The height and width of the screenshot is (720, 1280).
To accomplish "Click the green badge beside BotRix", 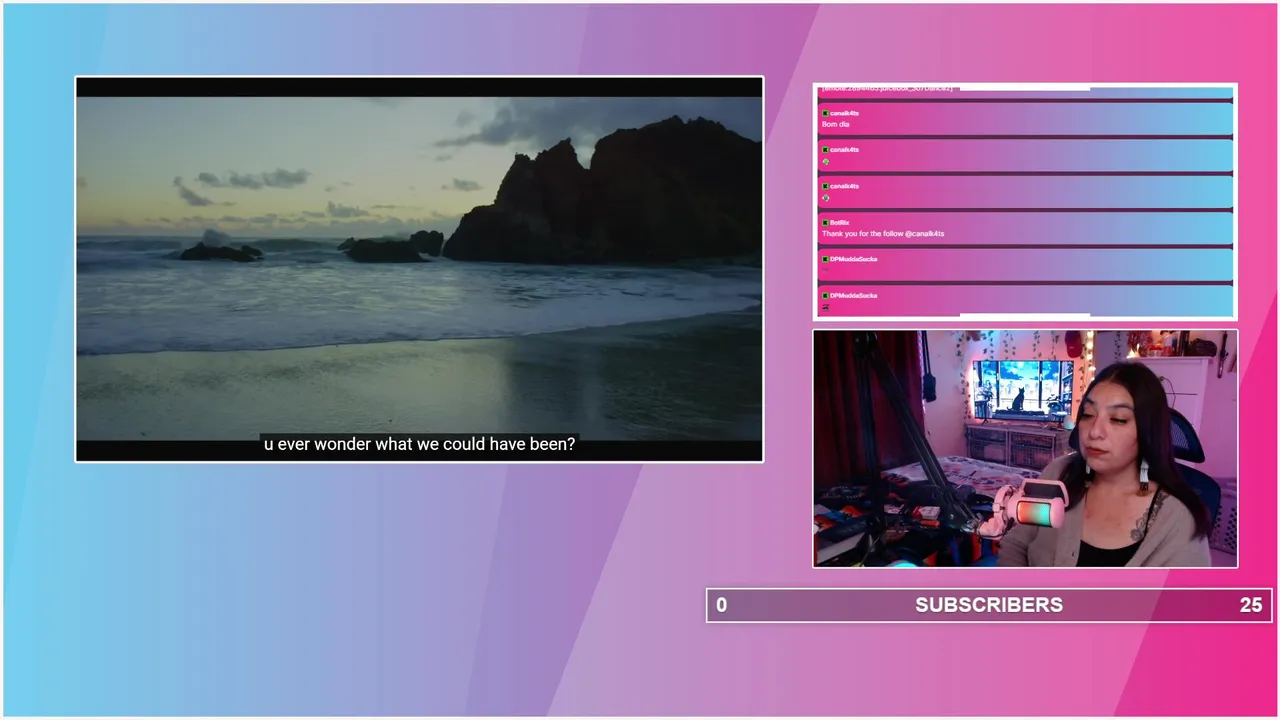I will (x=825, y=222).
